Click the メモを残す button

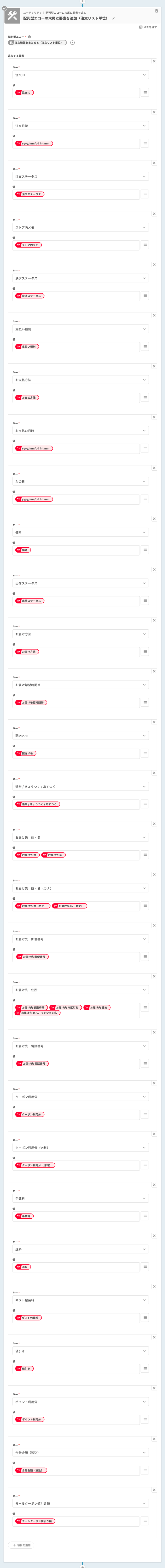148,28
